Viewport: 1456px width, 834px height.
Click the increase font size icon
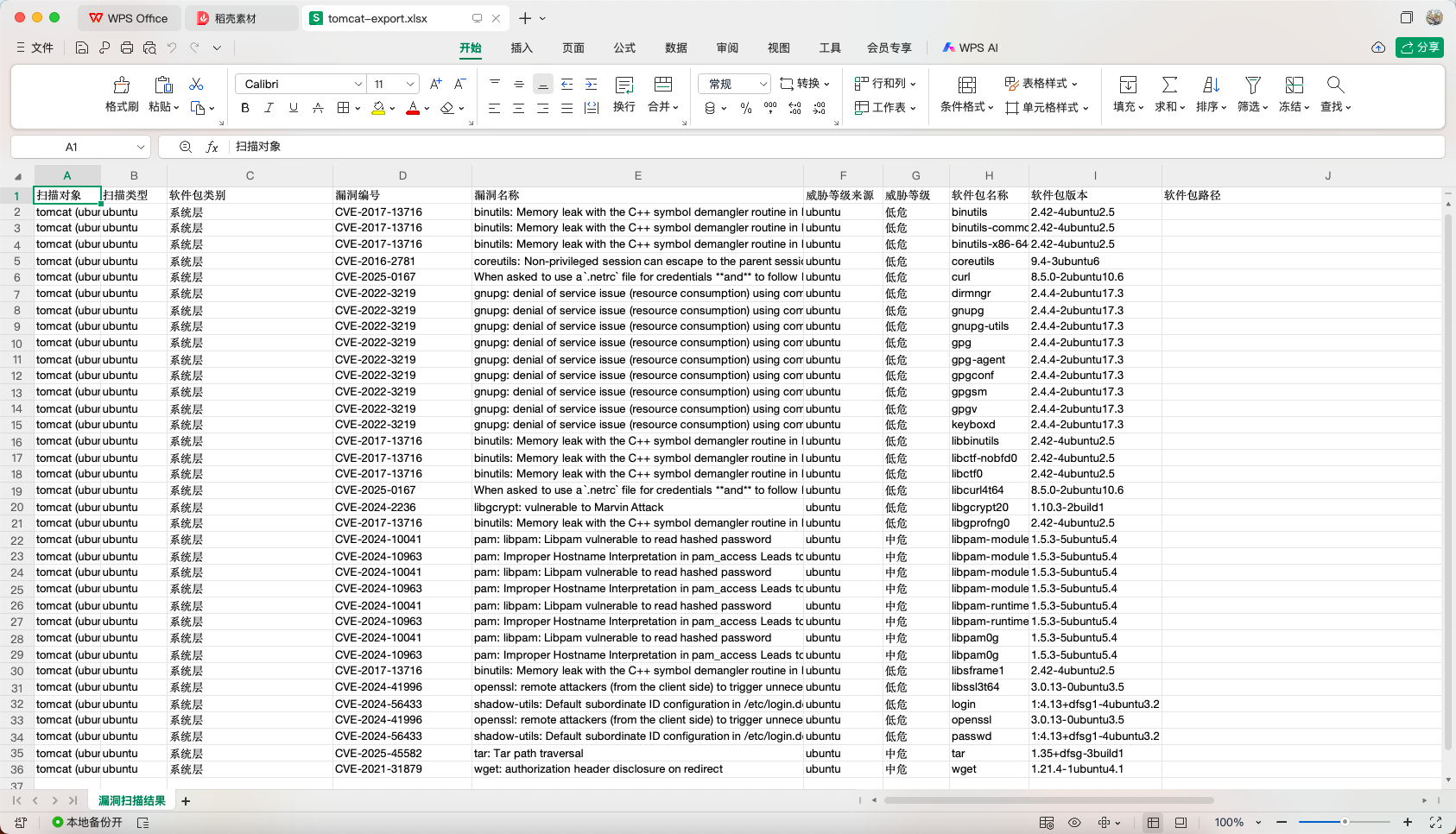[x=435, y=84]
